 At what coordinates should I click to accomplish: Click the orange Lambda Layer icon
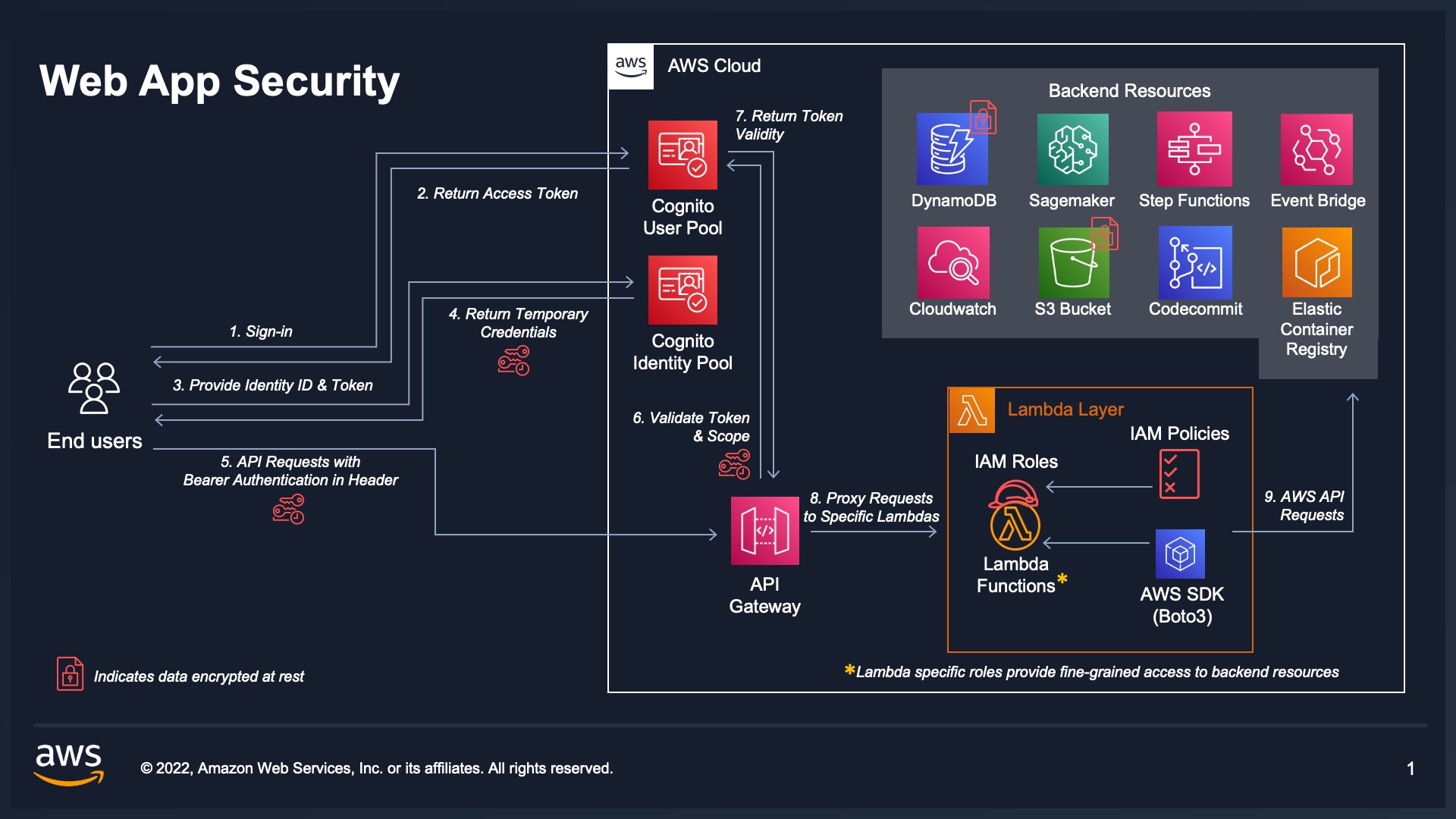[971, 410]
